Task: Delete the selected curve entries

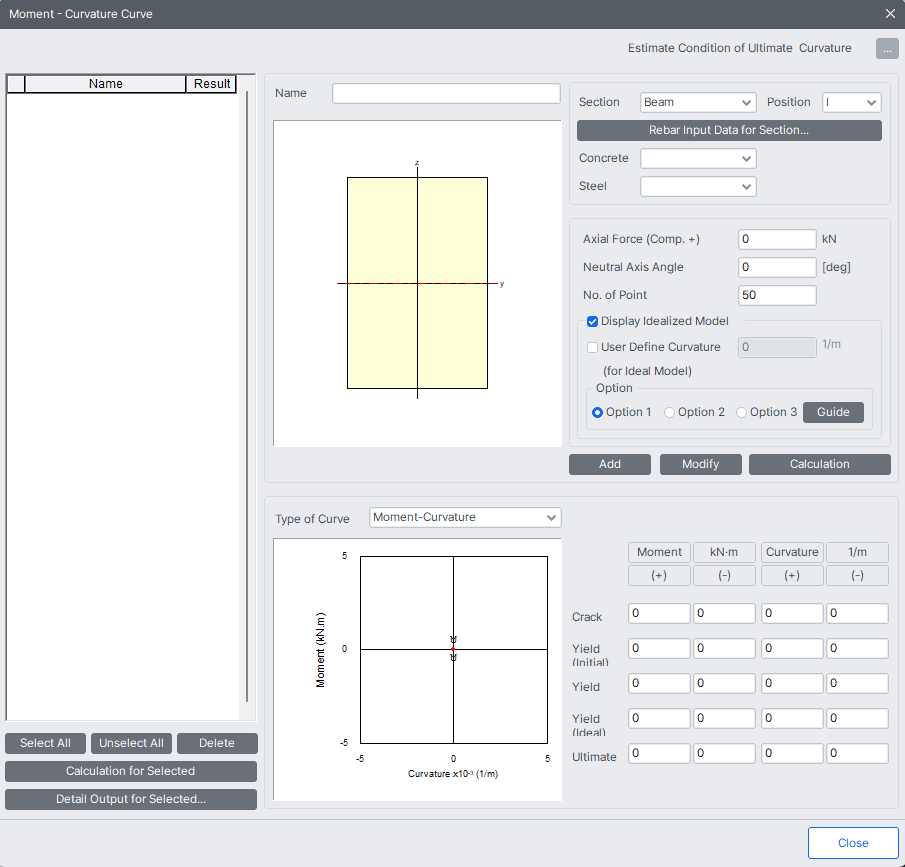Action: 217,743
